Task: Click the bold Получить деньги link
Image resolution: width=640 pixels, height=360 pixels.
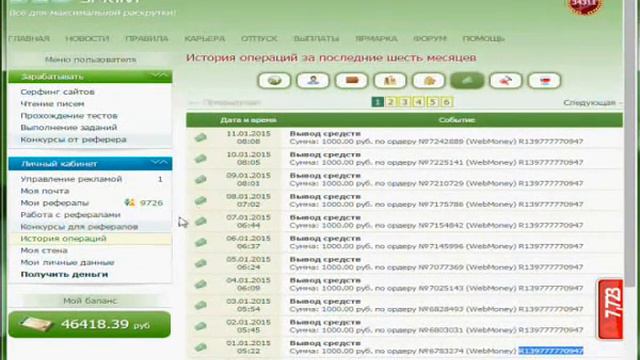Action: point(64,274)
